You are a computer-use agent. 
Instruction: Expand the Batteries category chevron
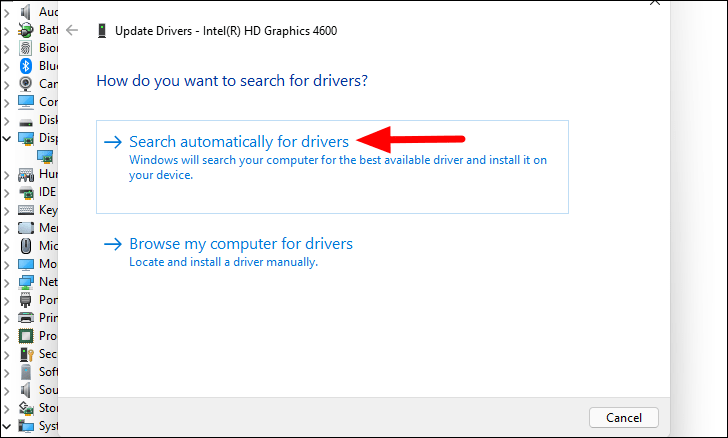pos(6,31)
